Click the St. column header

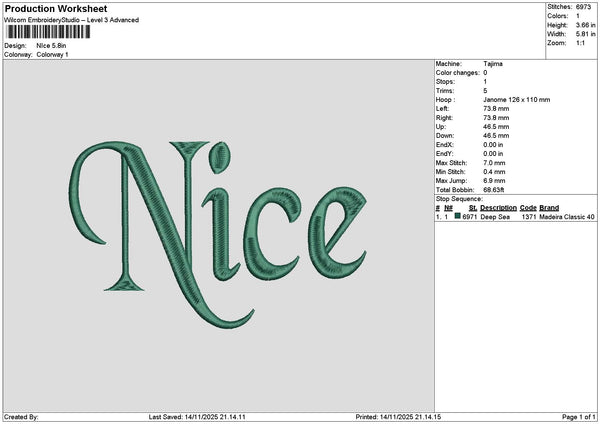[x=473, y=208]
